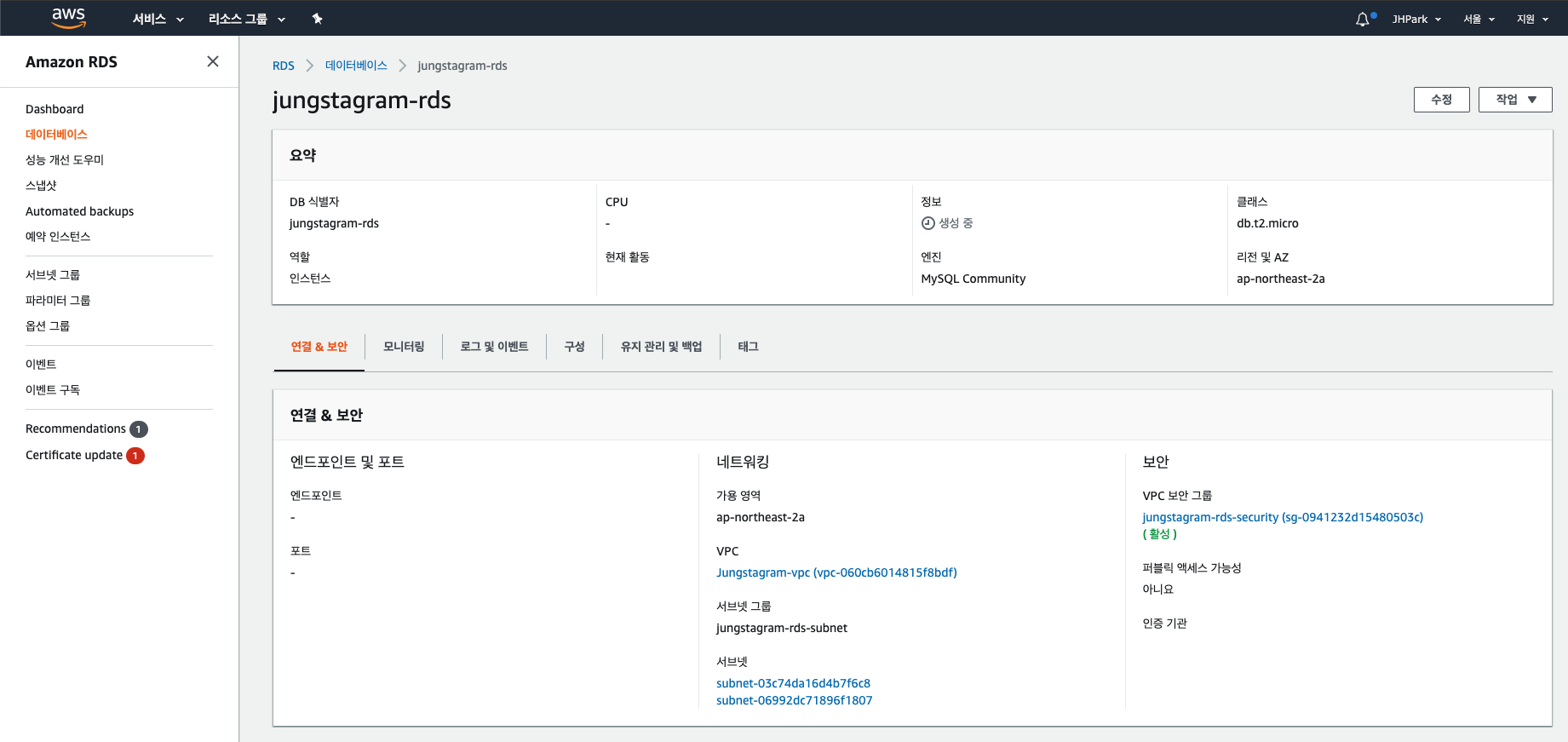Open the 지원 support dropdown
This screenshot has width=1568, height=742.
(x=1532, y=19)
